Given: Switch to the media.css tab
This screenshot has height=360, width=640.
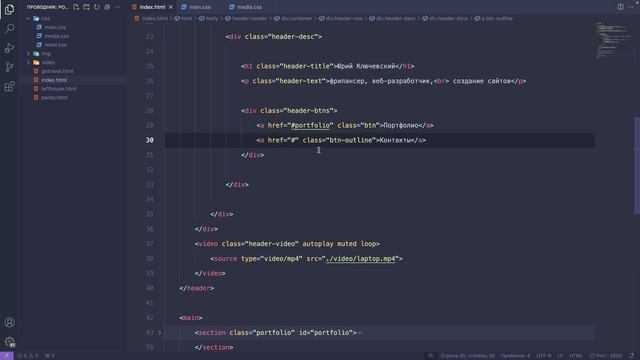Looking at the screenshot, I should pyautogui.click(x=249, y=7).
